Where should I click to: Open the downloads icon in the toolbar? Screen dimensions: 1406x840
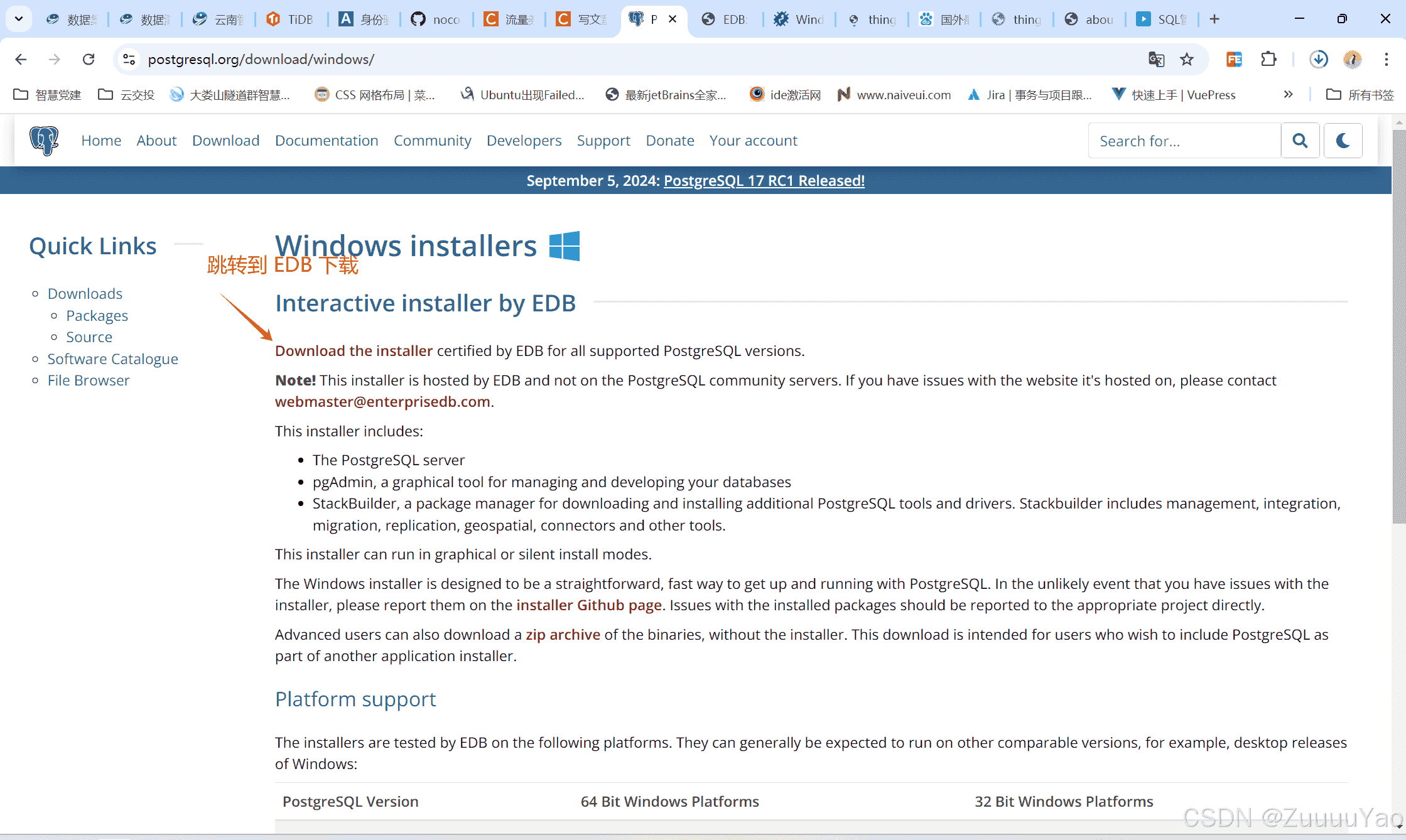point(1319,59)
